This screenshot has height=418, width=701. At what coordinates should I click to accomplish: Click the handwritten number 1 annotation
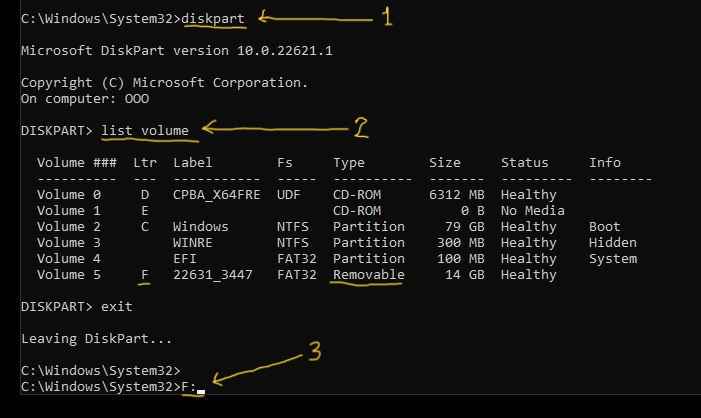click(387, 17)
